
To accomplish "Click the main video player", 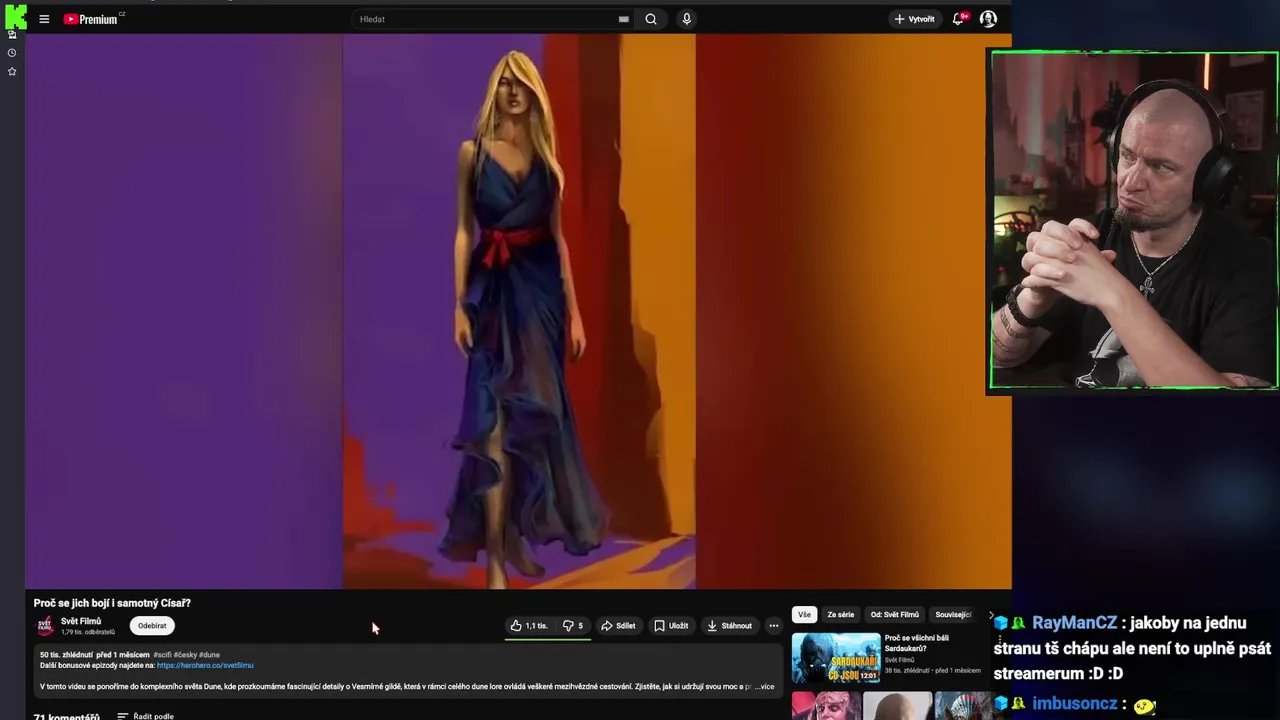I will [x=518, y=312].
